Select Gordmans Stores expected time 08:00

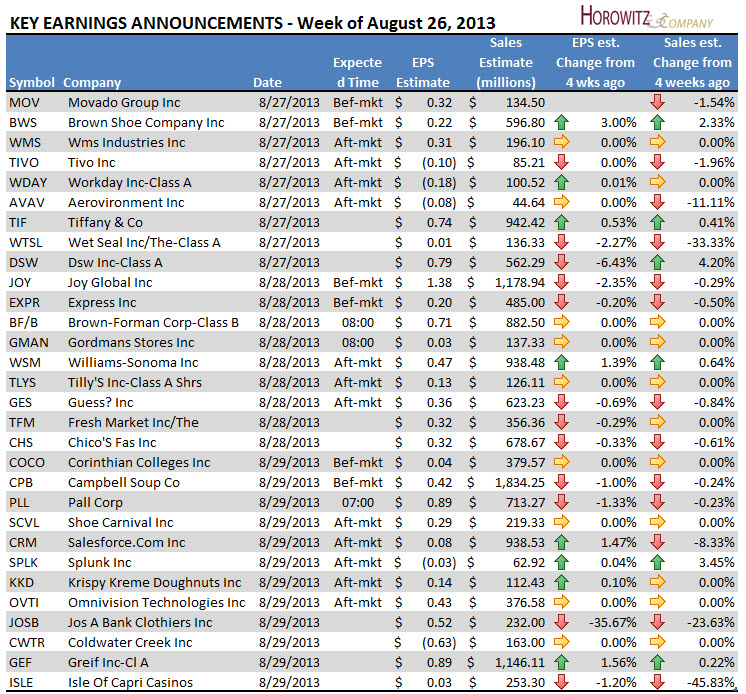358,342
